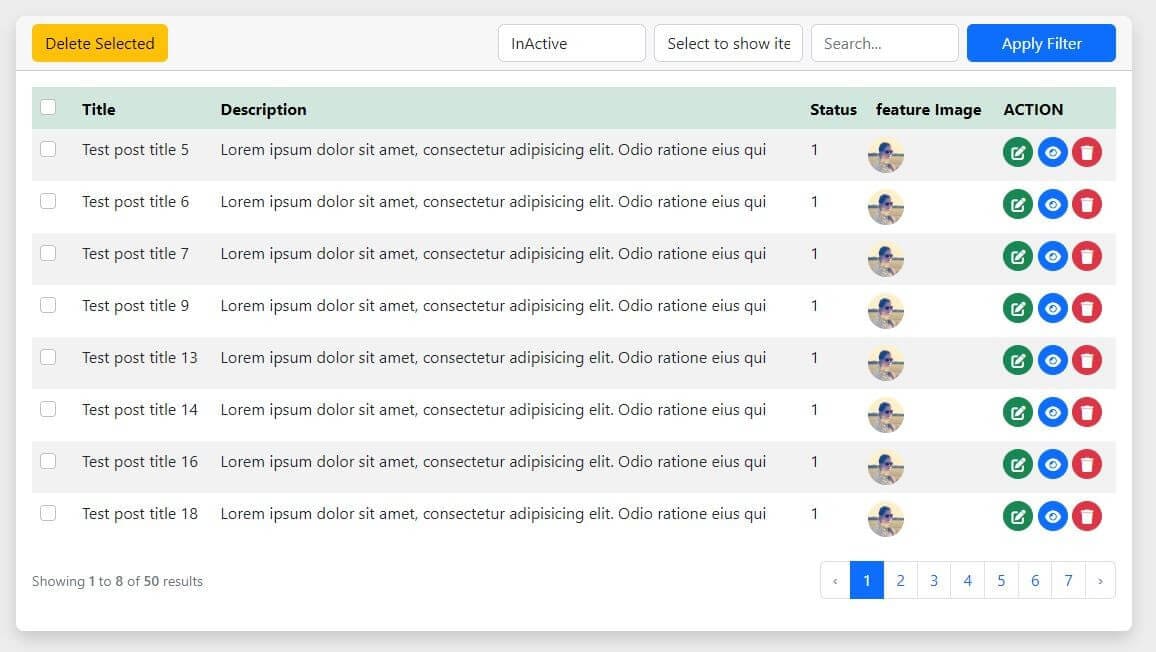View Test post title 18 with the eye icon
The image size is (1156, 652).
(x=1052, y=516)
